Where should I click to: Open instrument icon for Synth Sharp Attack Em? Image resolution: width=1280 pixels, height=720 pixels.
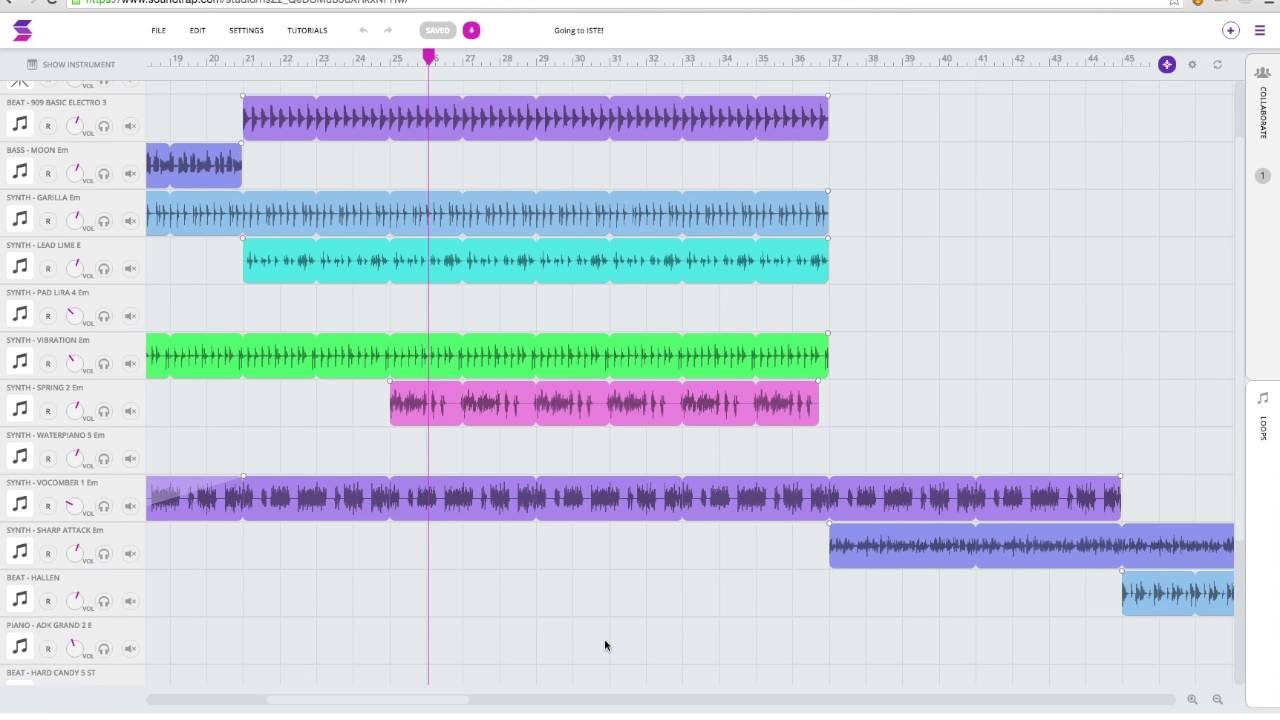(x=19, y=552)
